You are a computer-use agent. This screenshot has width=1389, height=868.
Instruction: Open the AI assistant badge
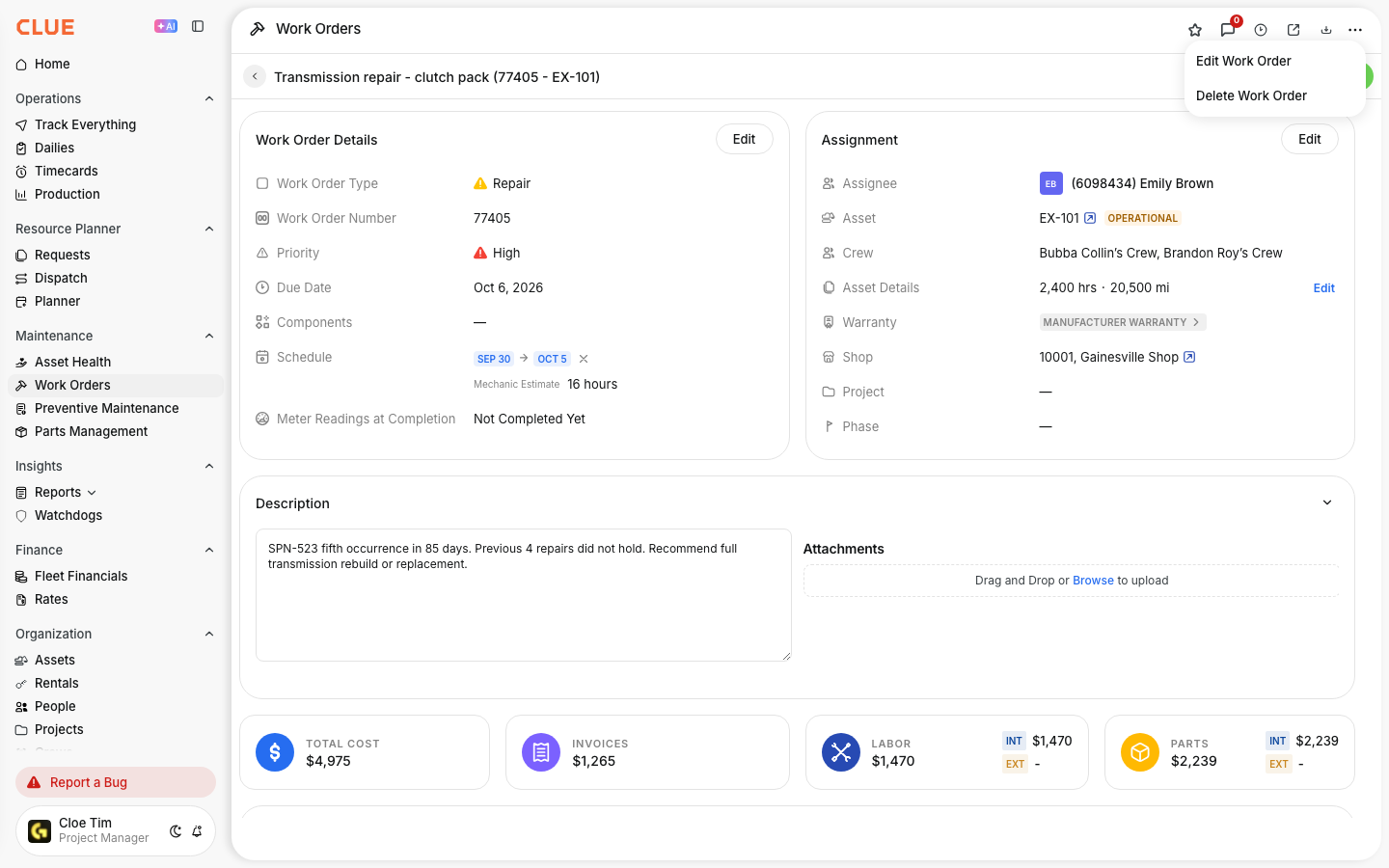click(166, 27)
